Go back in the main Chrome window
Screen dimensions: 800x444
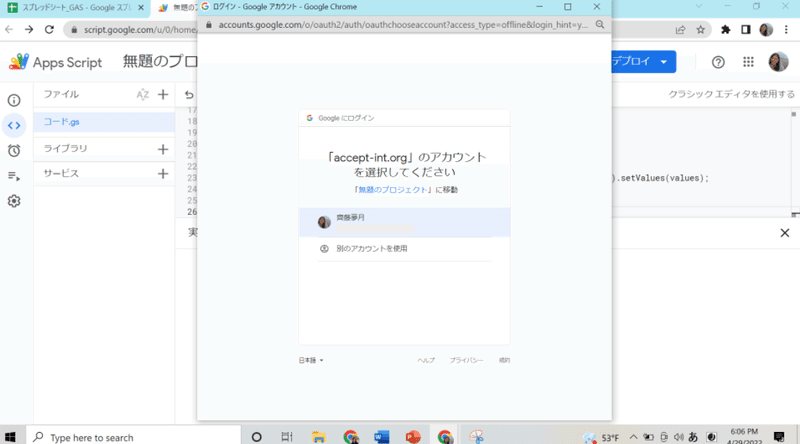coord(9,30)
